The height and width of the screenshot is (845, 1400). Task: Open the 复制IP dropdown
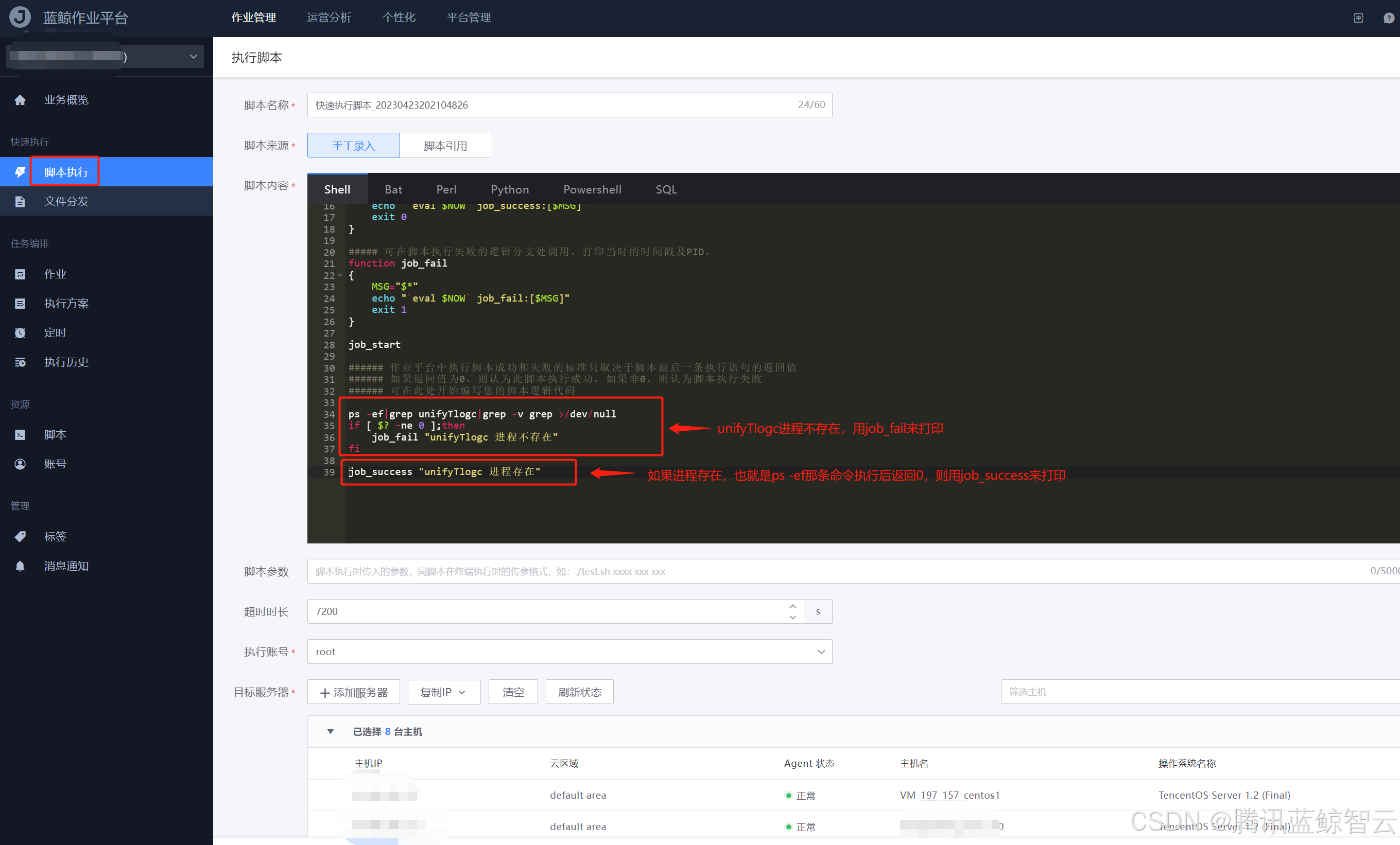click(443, 692)
